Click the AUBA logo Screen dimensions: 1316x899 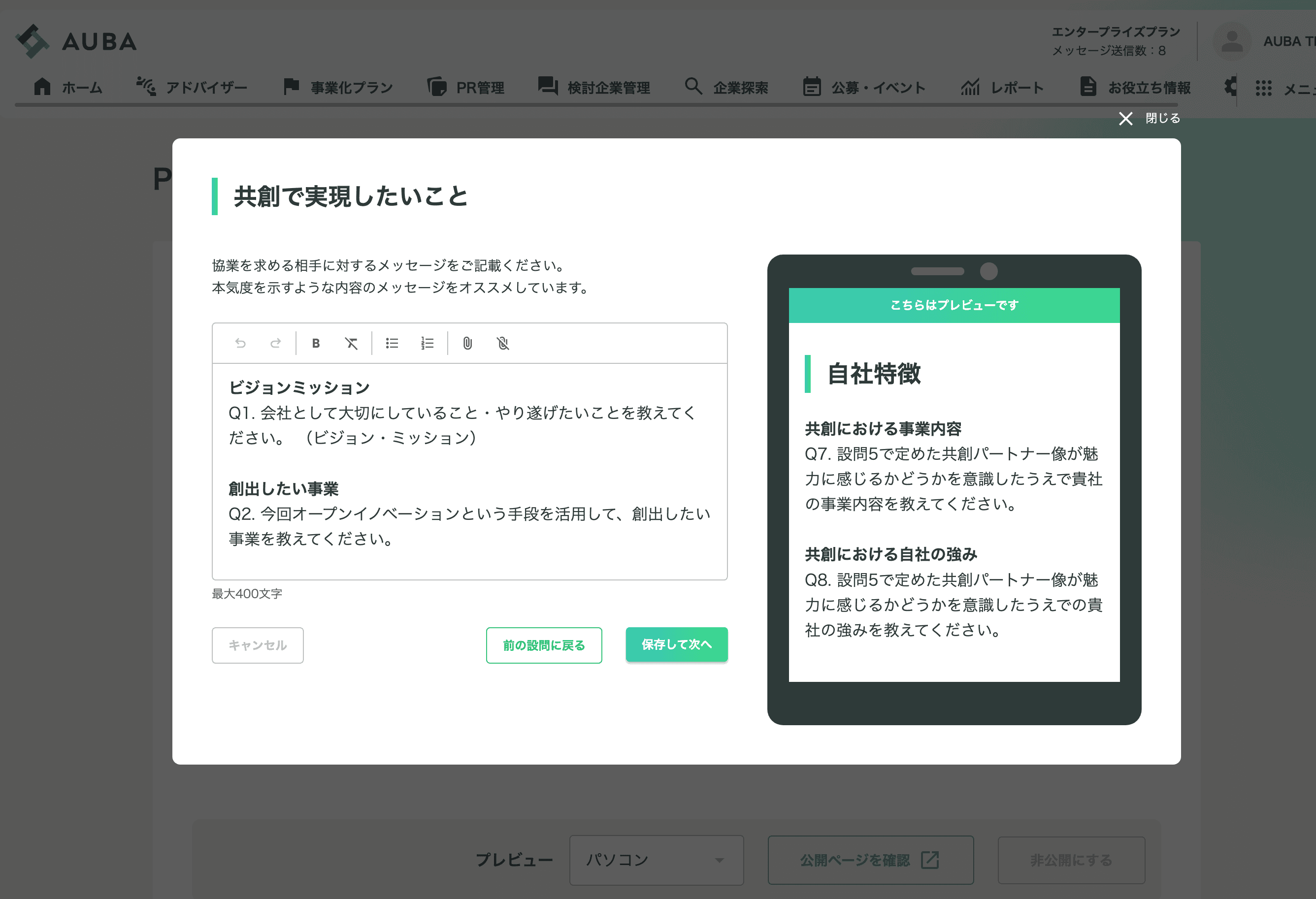point(76,41)
